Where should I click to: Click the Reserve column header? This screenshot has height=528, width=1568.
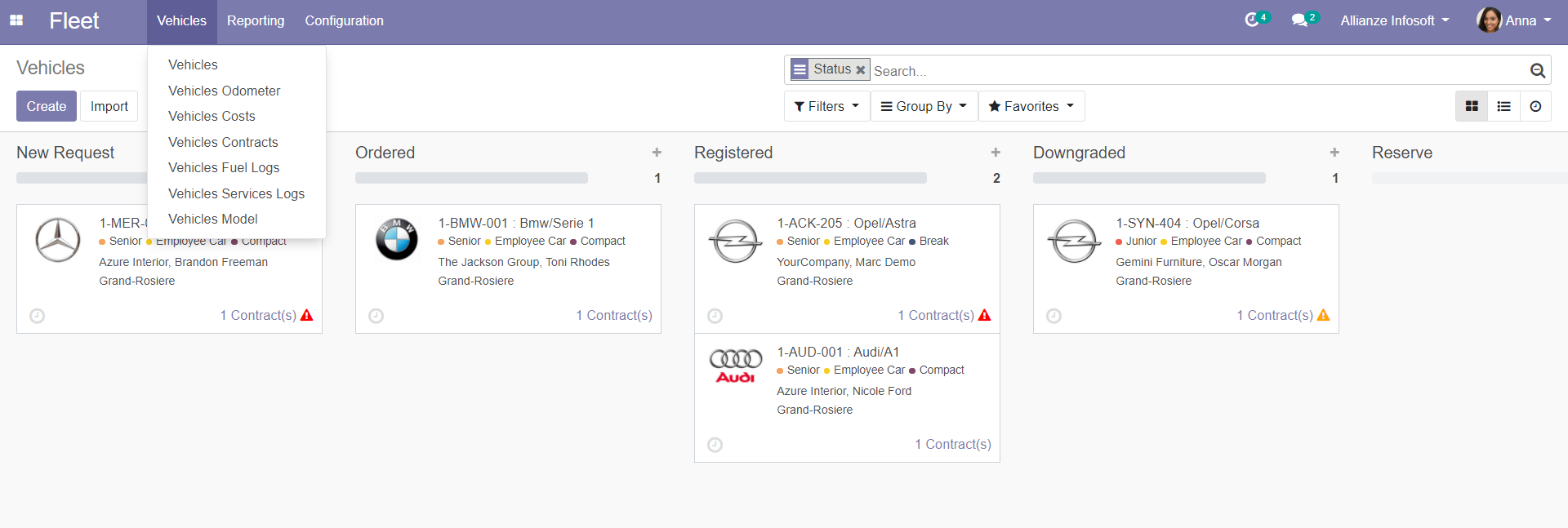coord(1401,153)
